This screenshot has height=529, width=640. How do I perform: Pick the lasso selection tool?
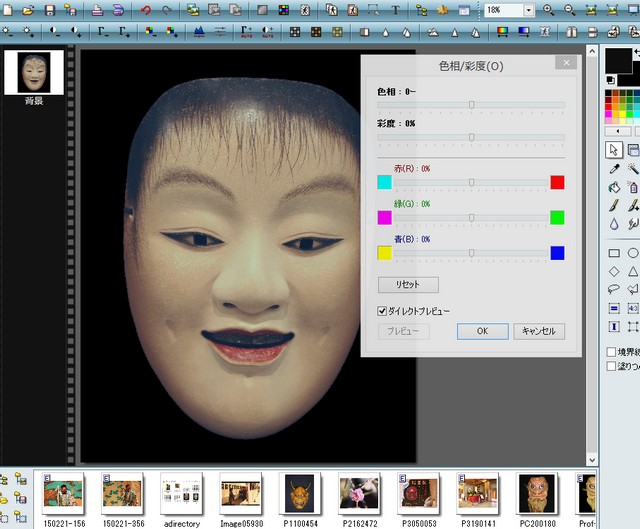[614, 290]
